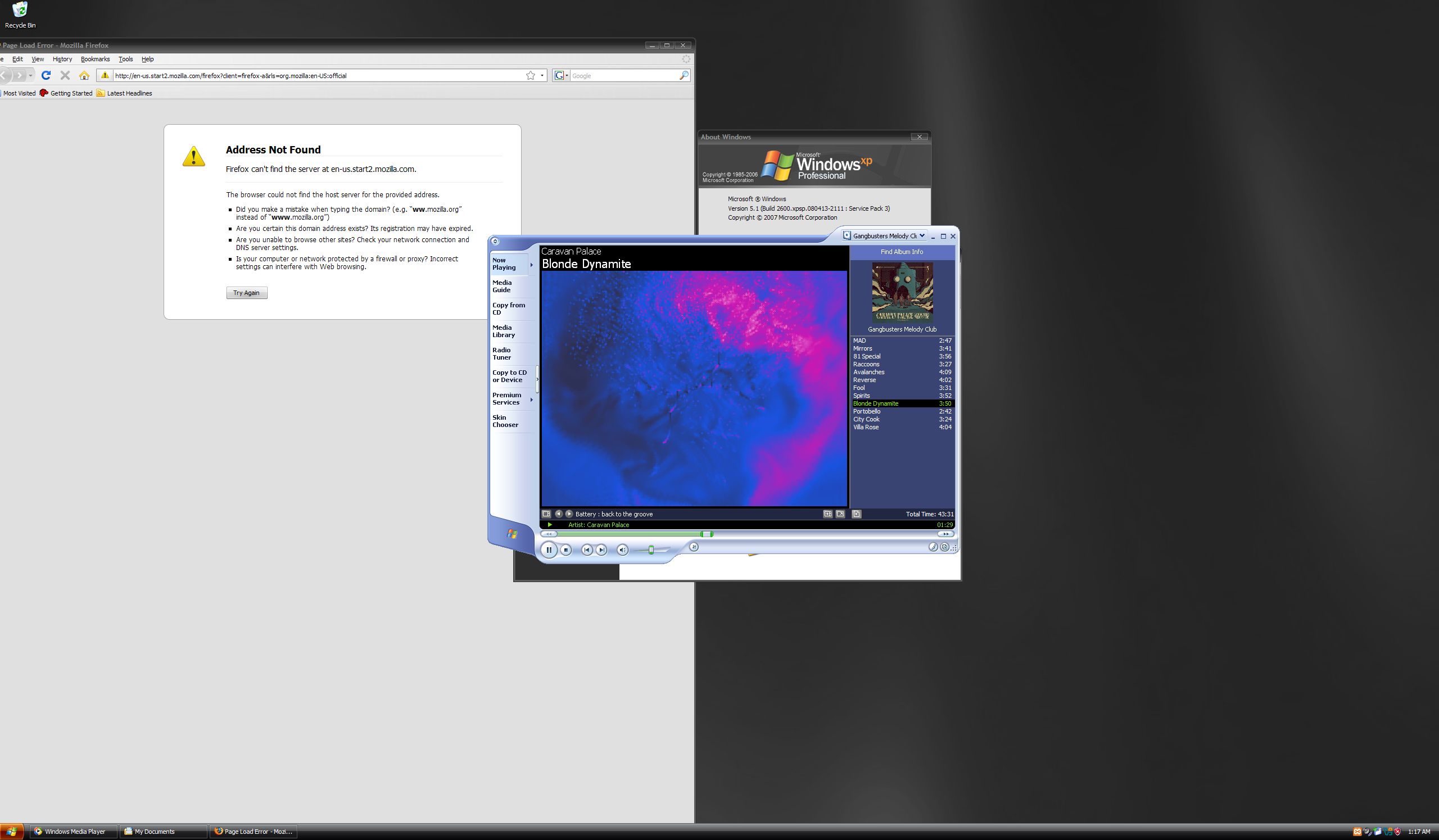
Task: Select the track City Cook in playlist
Action: [902, 419]
